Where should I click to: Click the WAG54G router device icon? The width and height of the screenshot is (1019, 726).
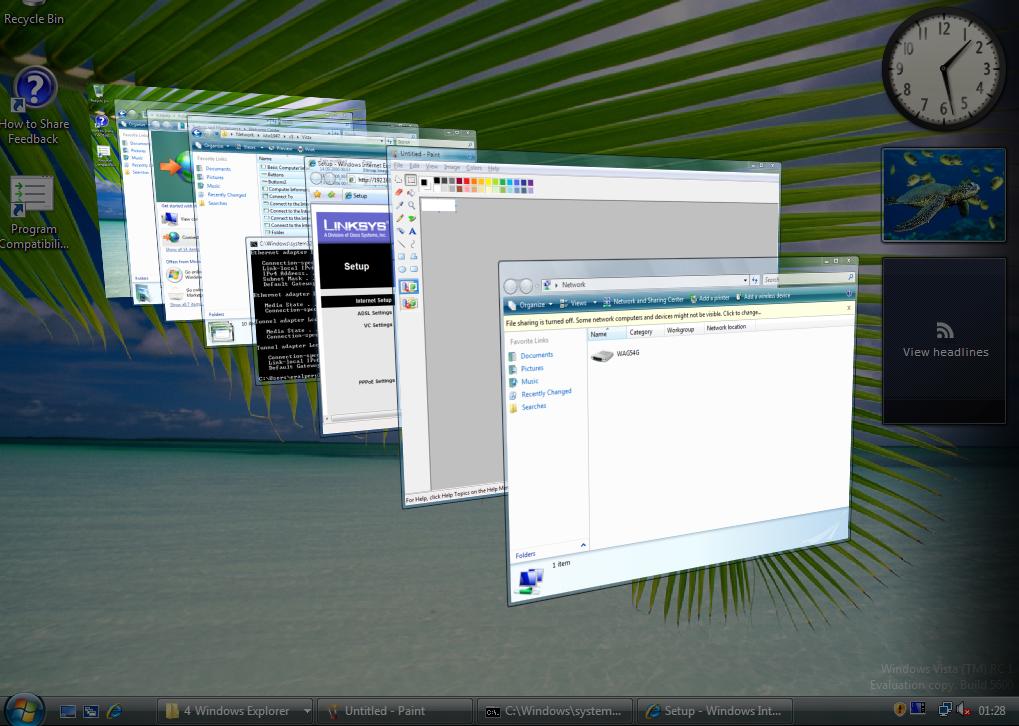coord(602,355)
